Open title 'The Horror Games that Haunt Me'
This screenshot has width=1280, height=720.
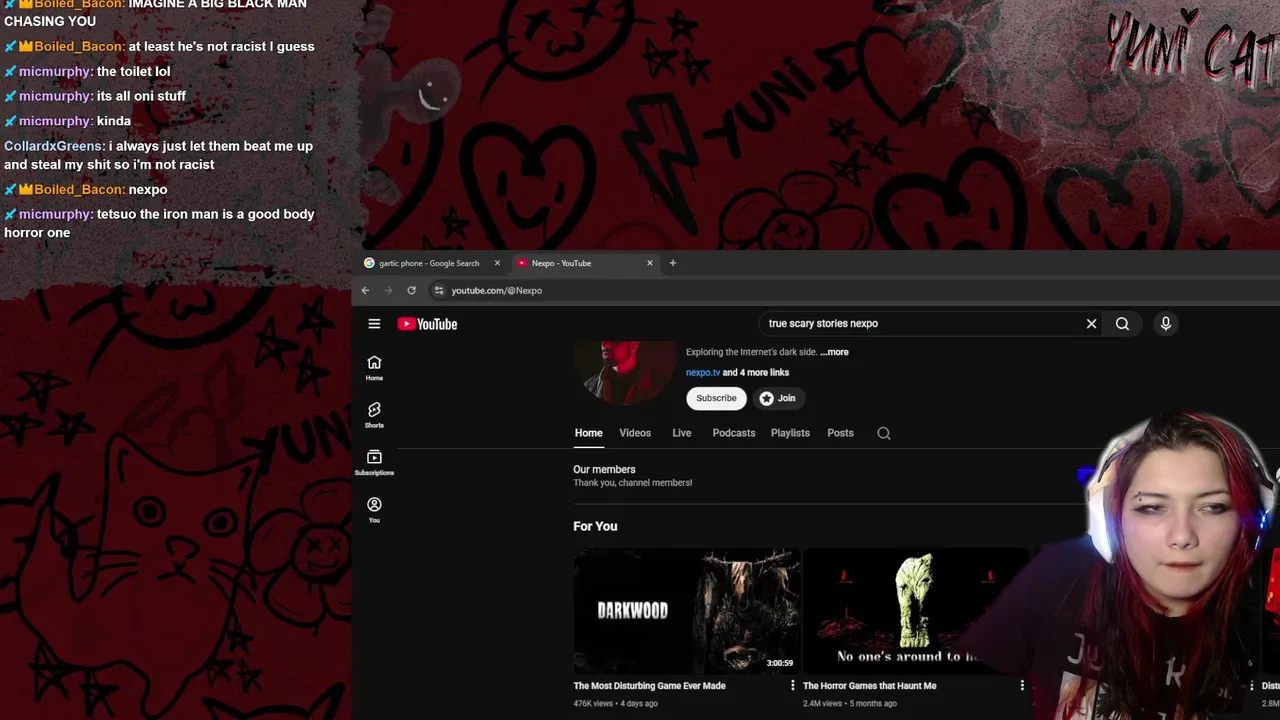(870, 686)
